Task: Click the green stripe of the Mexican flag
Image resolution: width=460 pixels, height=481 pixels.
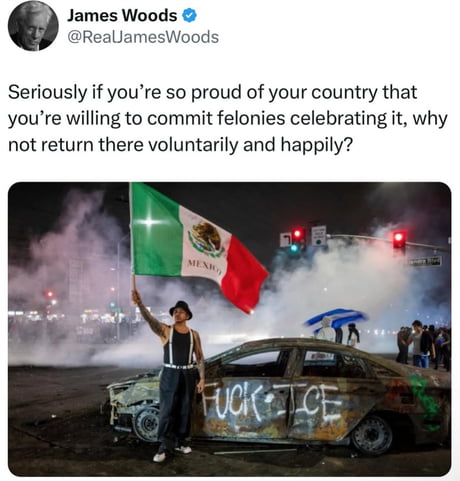Action: tap(154, 231)
